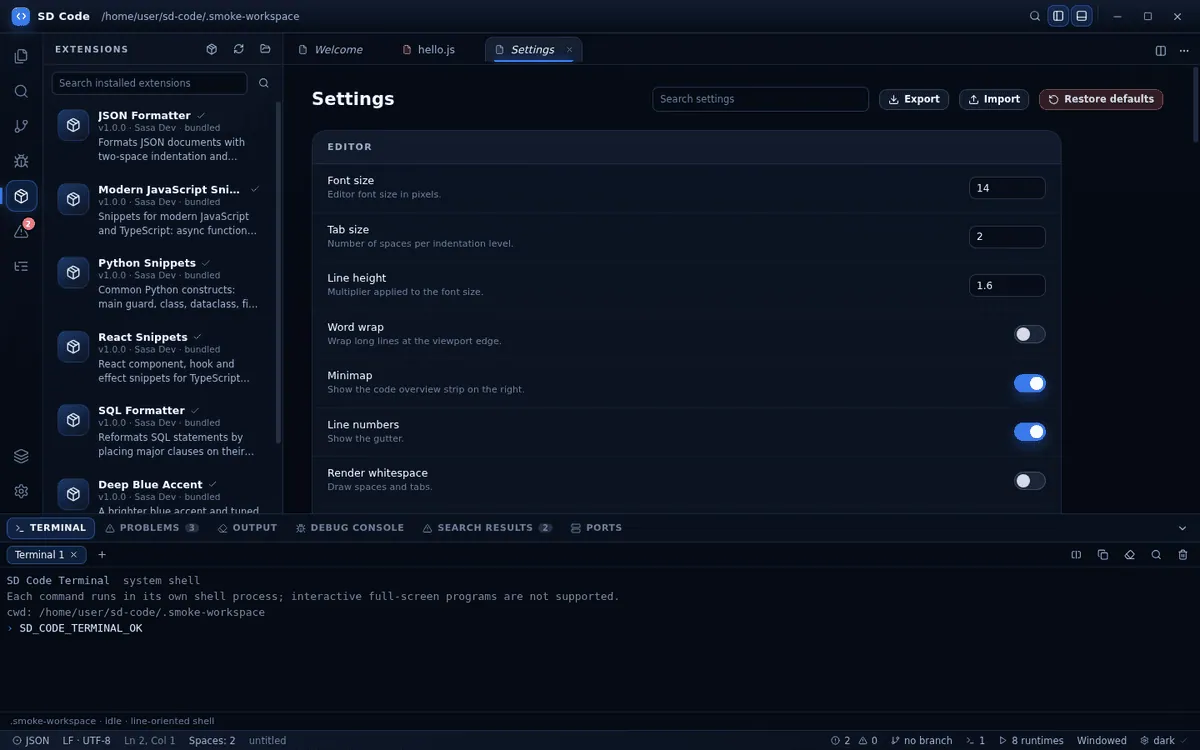The image size is (1200, 750).
Task: Enable the Render whitespace switch
Action: coord(1029,481)
